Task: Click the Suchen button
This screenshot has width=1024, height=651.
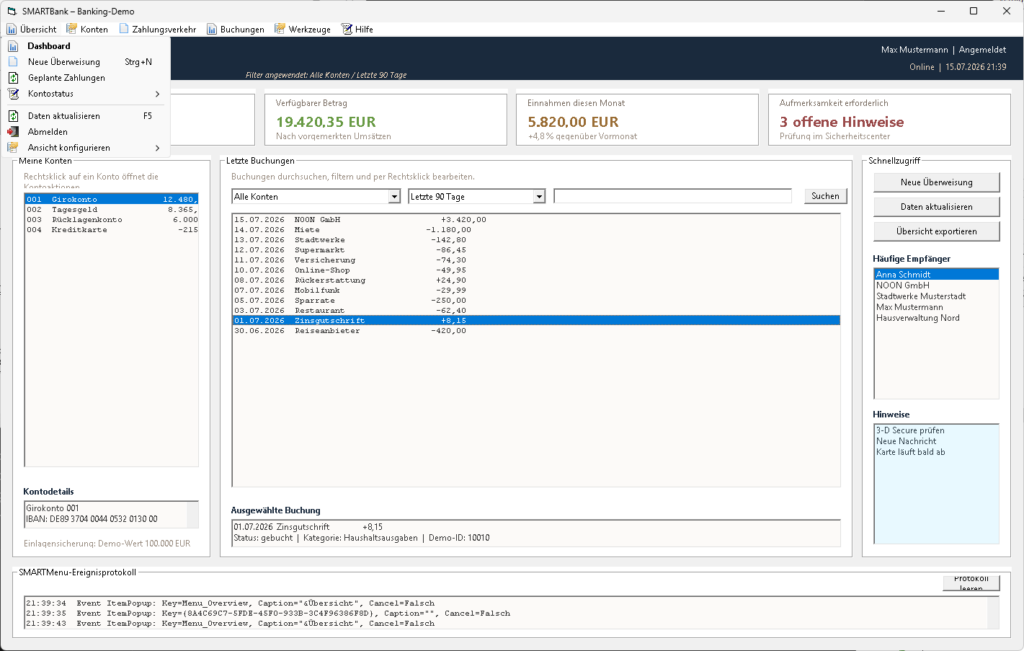Action: (825, 196)
